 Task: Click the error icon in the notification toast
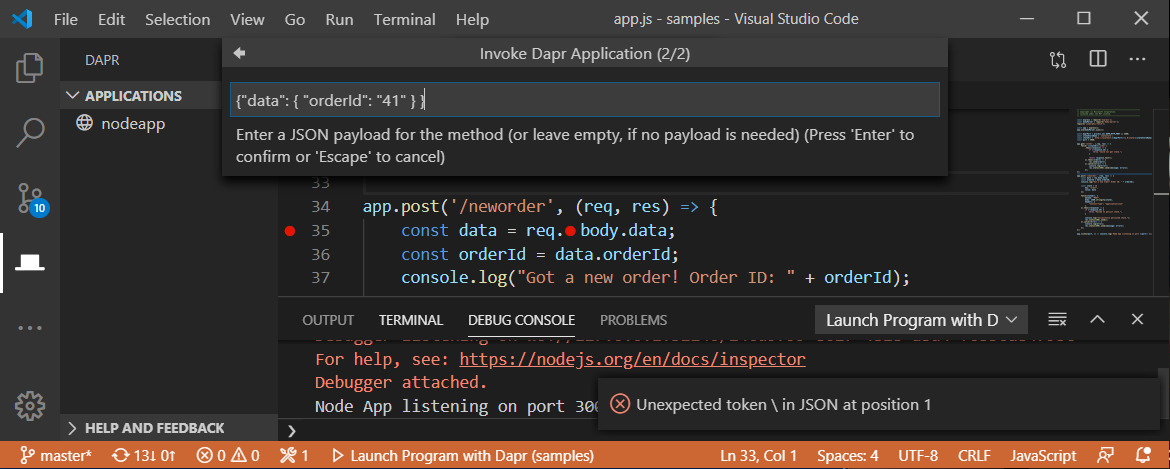click(620, 404)
